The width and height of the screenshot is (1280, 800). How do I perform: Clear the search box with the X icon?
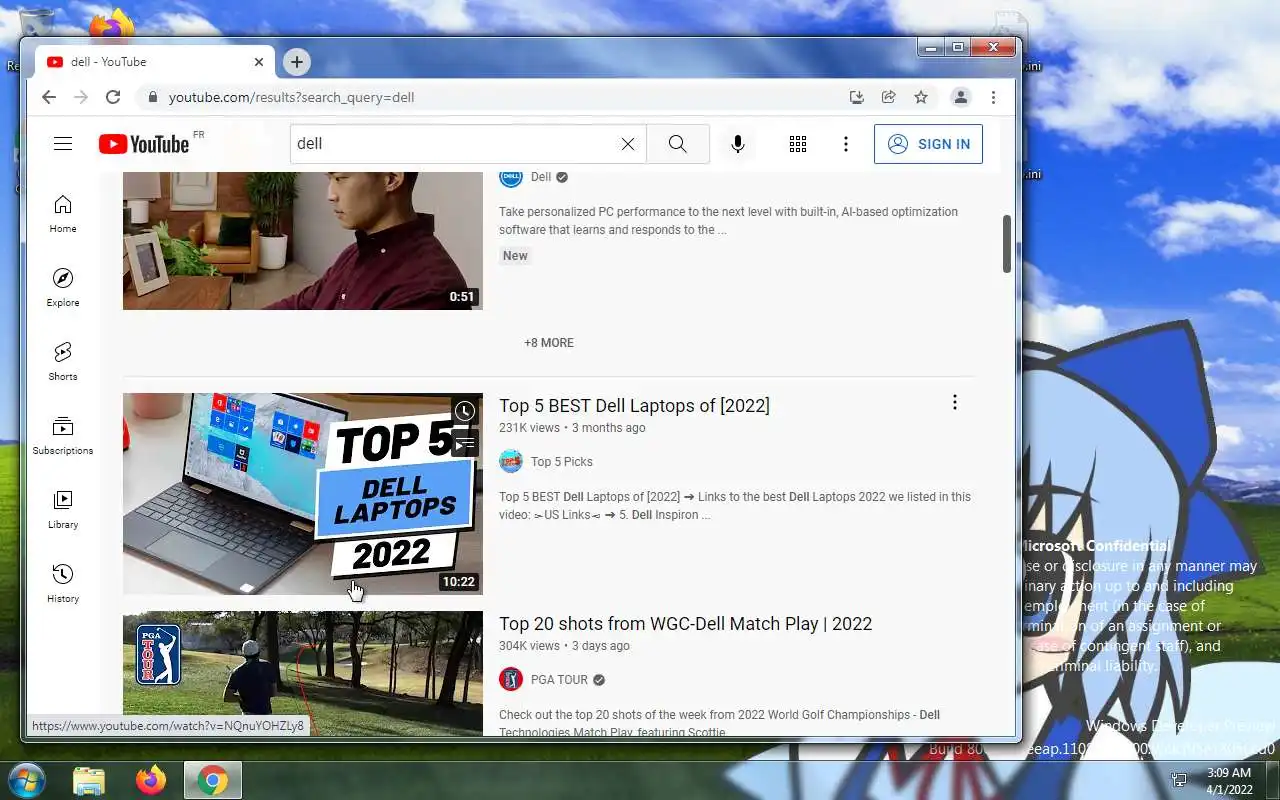[627, 144]
